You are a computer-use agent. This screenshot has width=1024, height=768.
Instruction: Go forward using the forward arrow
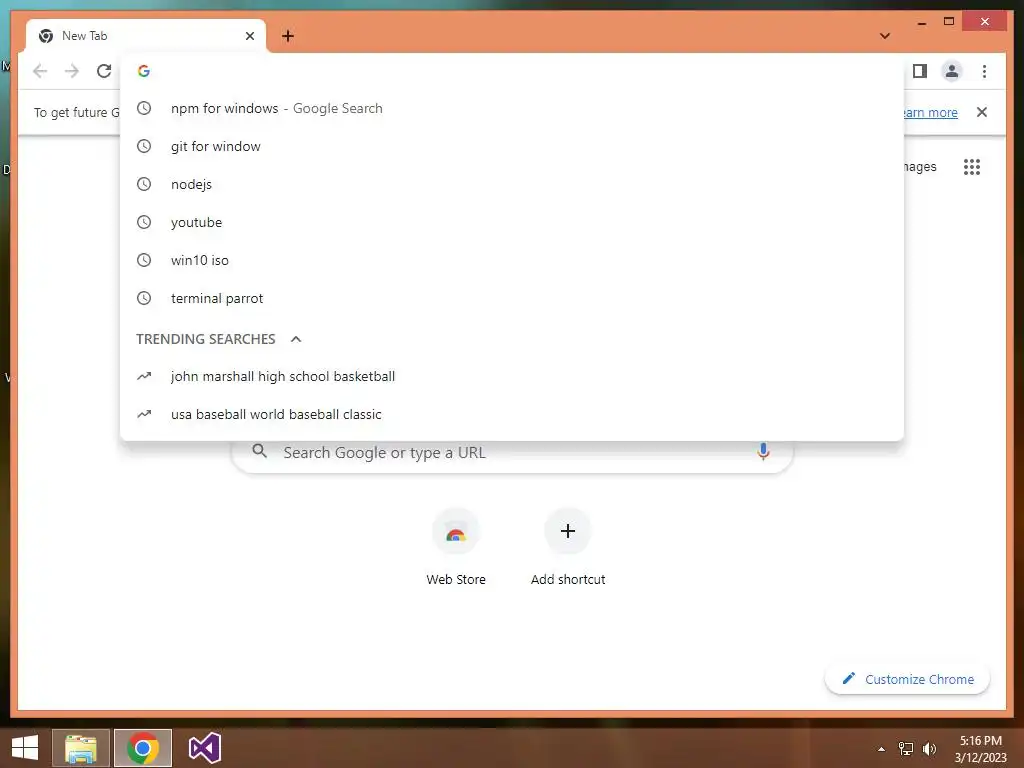[x=72, y=71]
